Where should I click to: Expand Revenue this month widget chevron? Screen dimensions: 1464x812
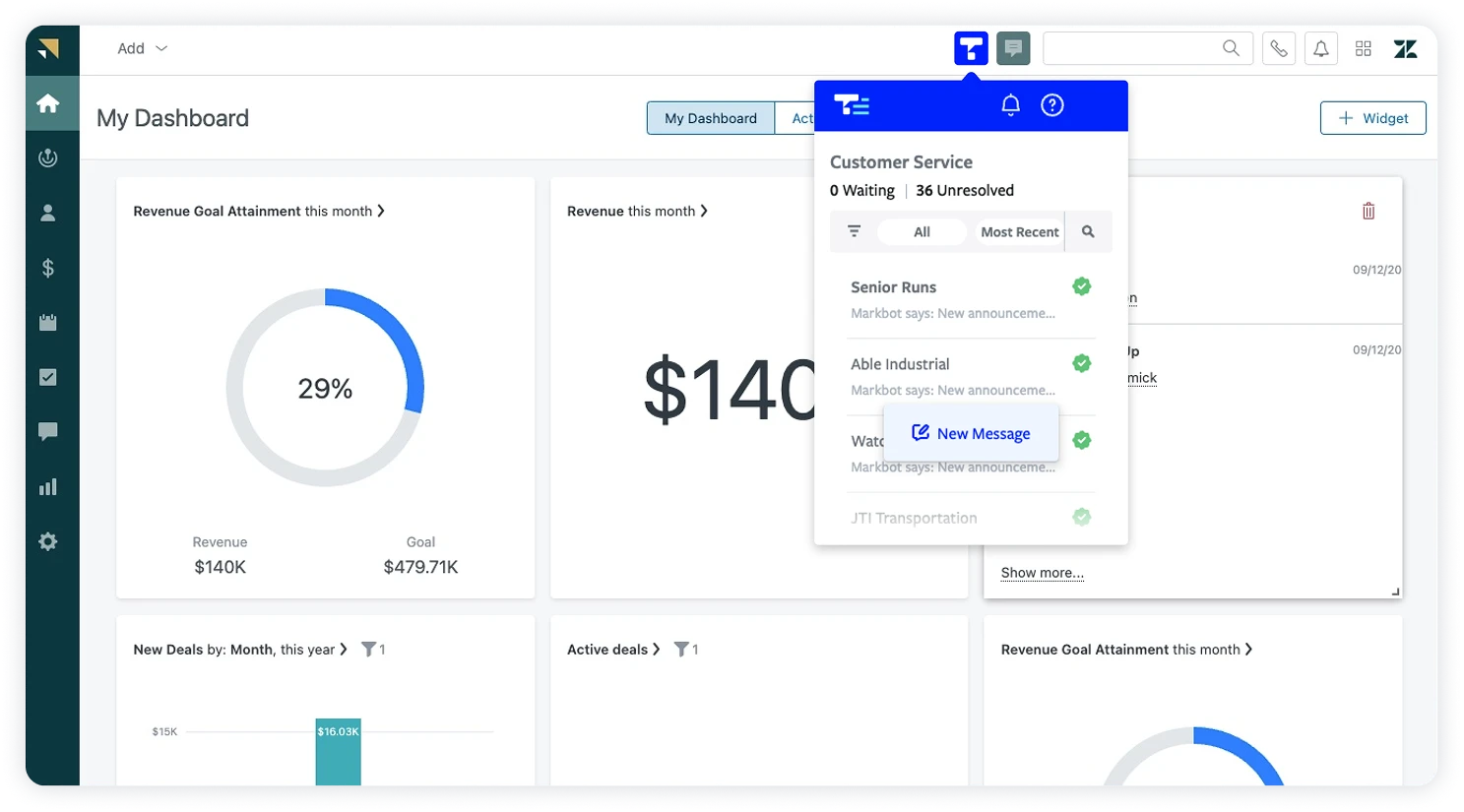704,211
